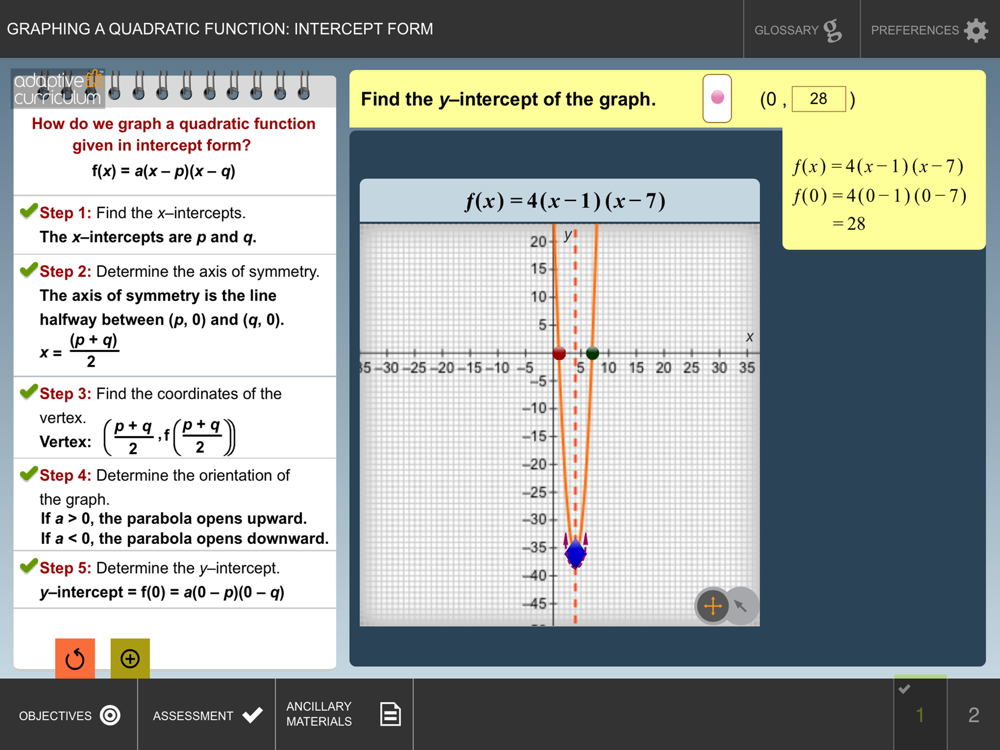Go to page 2 tab
Screen dimensions: 1000x750
click(973, 714)
